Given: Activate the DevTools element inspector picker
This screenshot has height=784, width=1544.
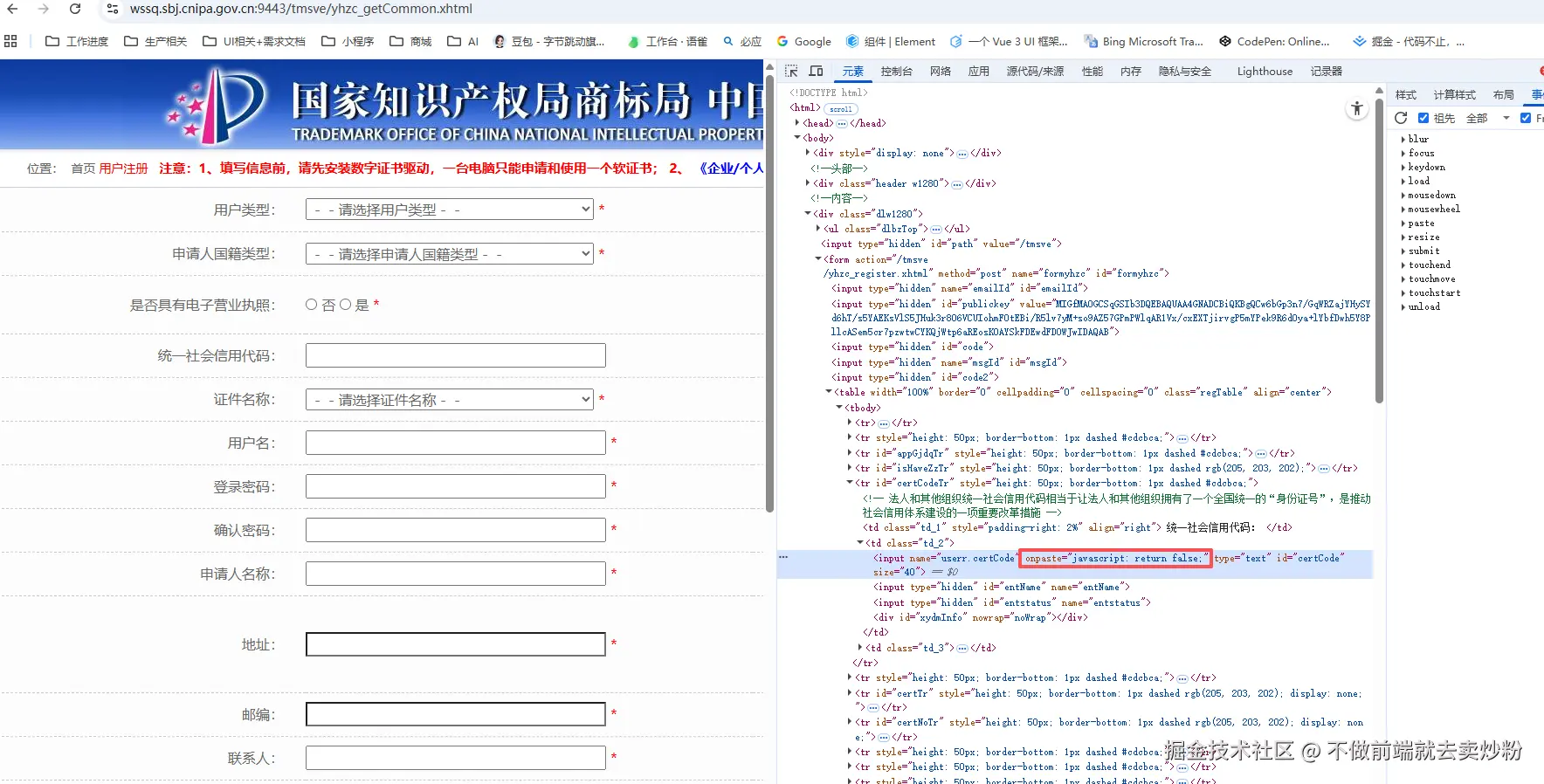Looking at the screenshot, I should (x=791, y=71).
